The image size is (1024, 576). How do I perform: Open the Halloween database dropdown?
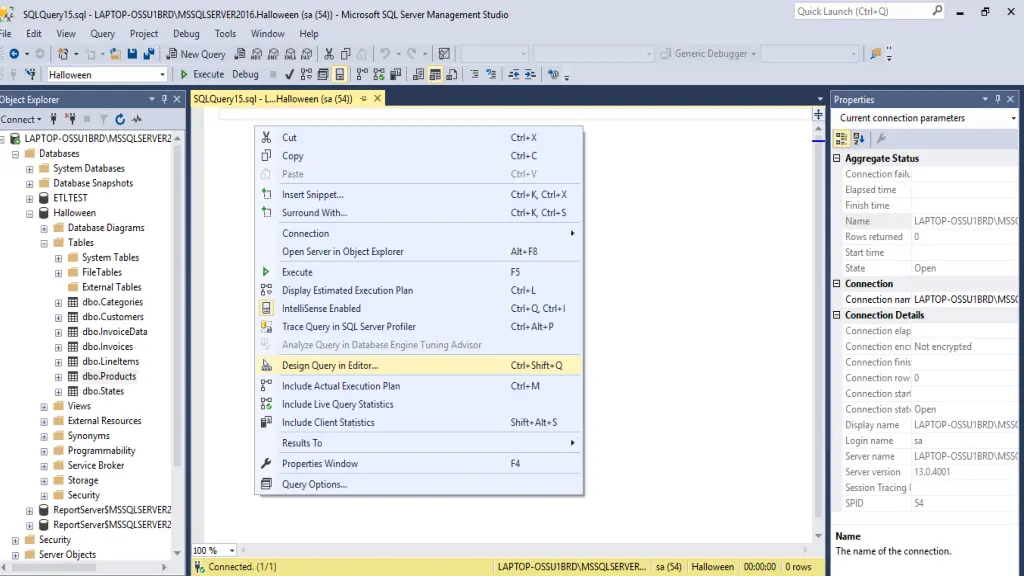click(x=162, y=74)
